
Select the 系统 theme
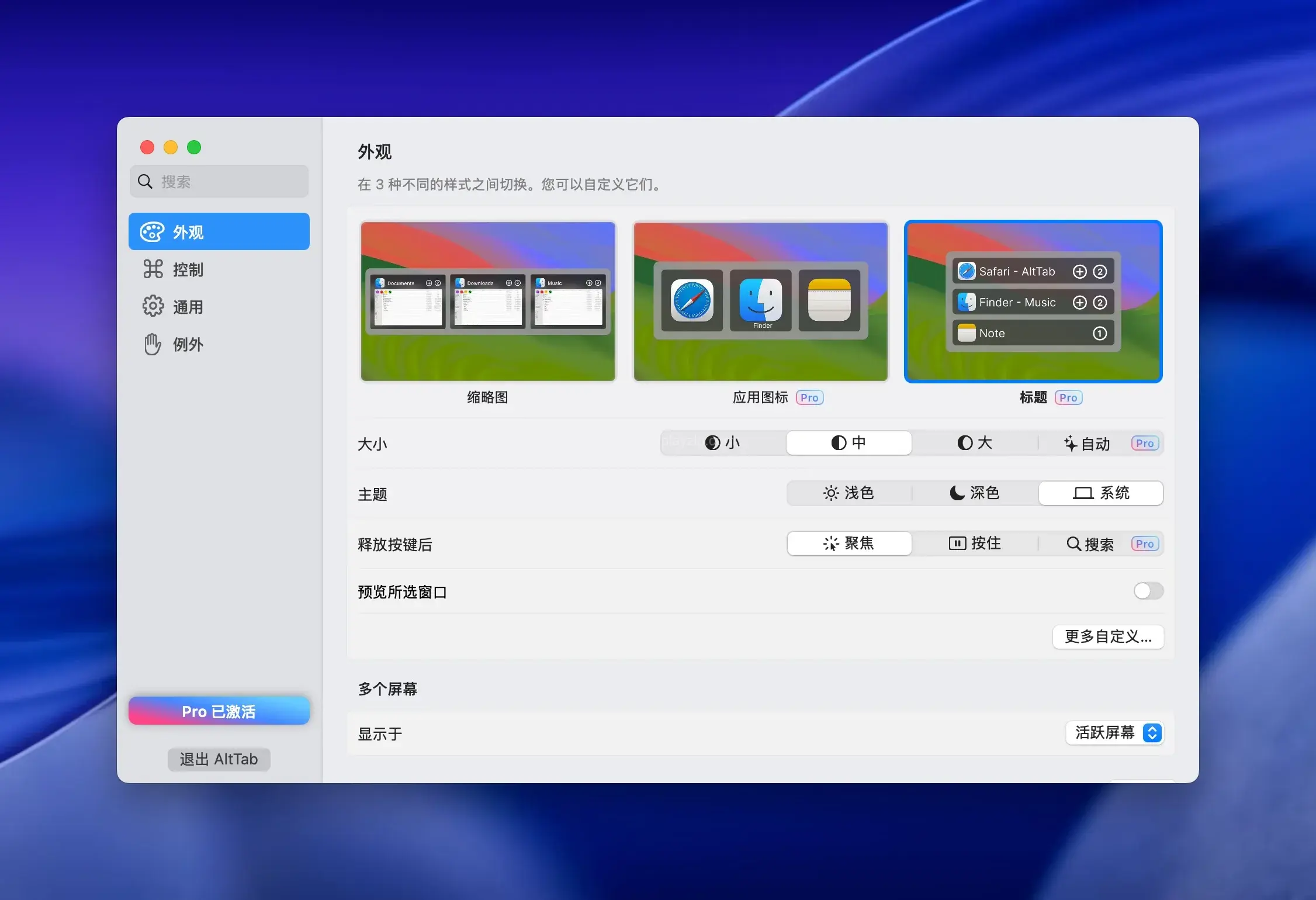coord(1101,493)
